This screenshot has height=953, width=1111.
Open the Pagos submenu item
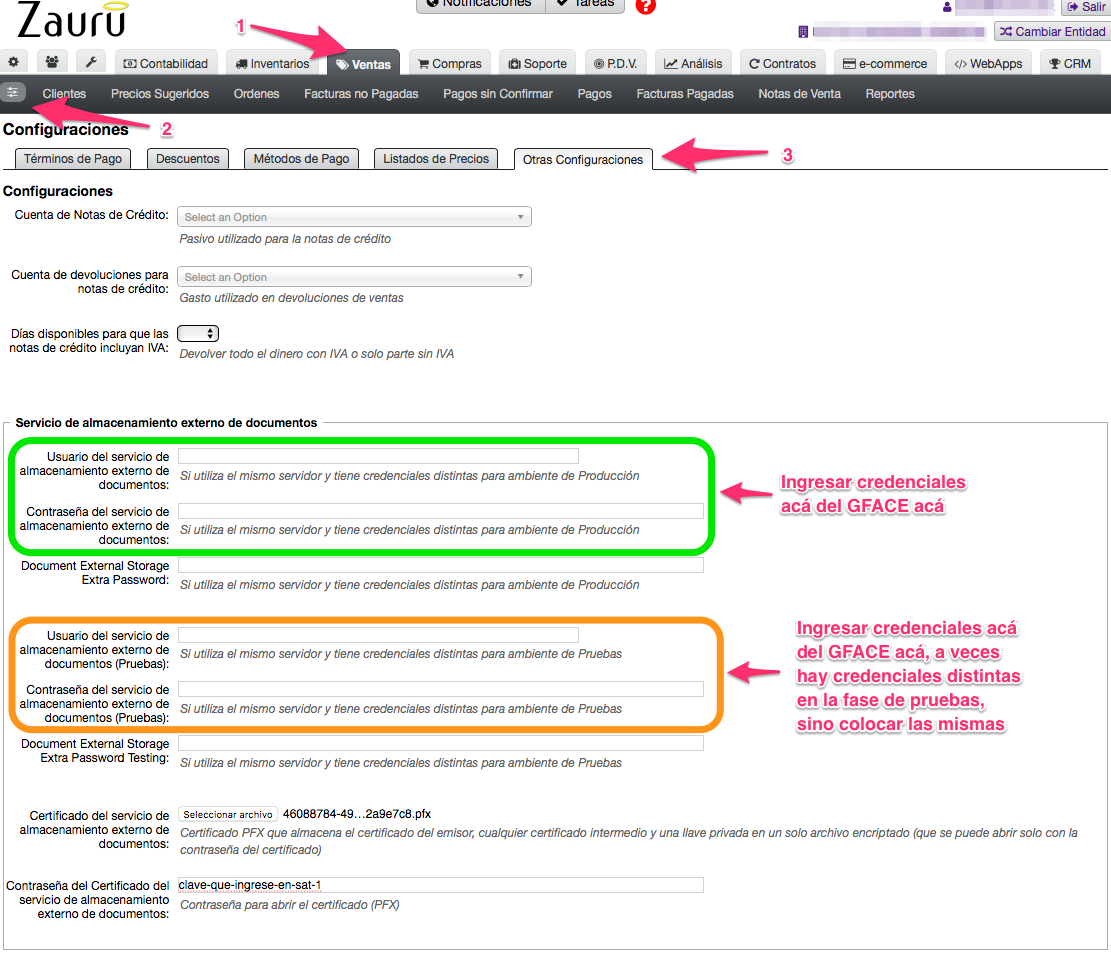coord(594,94)
